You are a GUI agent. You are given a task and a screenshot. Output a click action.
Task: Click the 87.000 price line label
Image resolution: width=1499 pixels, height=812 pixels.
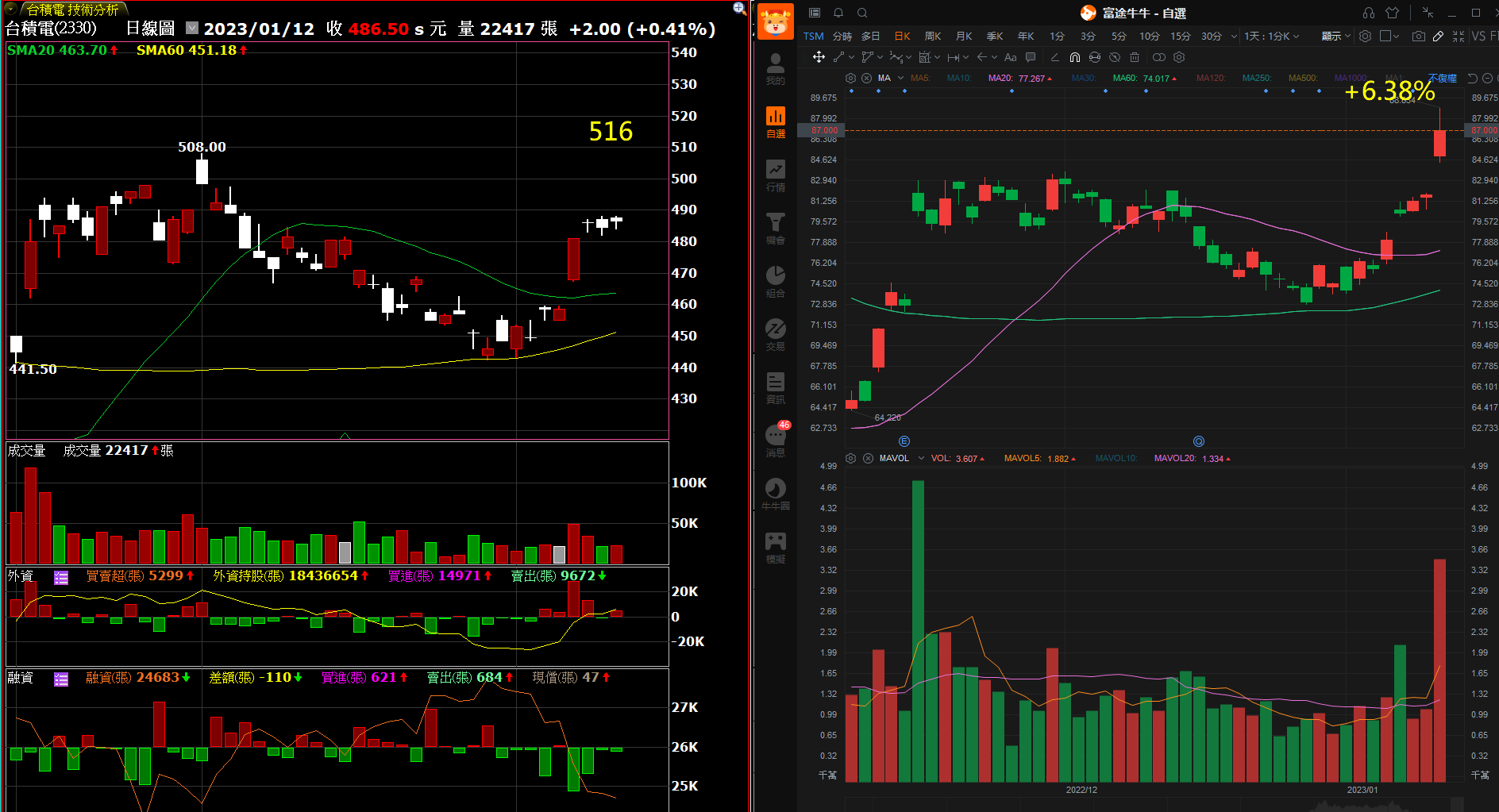[823, 130]
